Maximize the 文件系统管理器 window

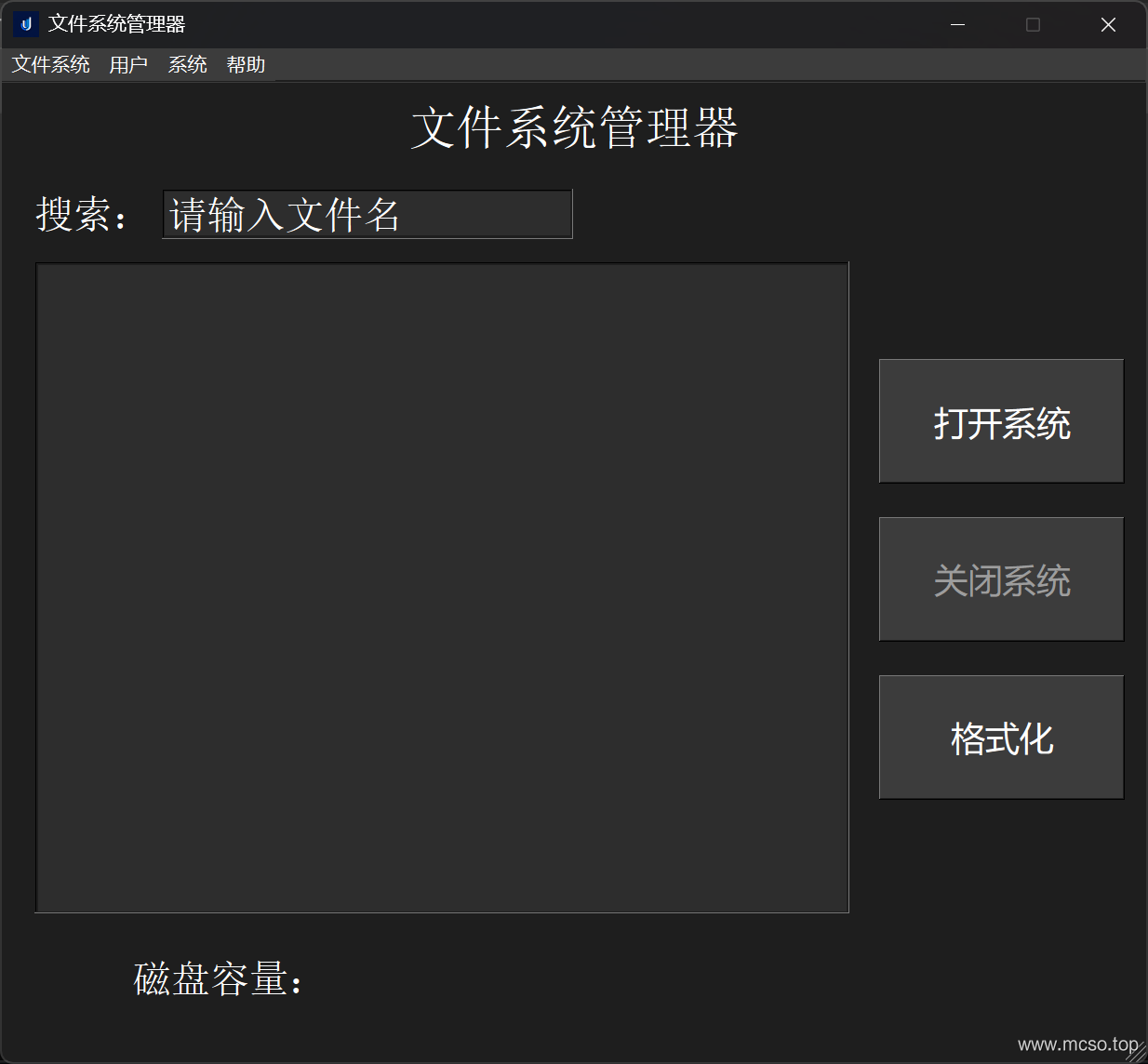tap(1033, 24)
